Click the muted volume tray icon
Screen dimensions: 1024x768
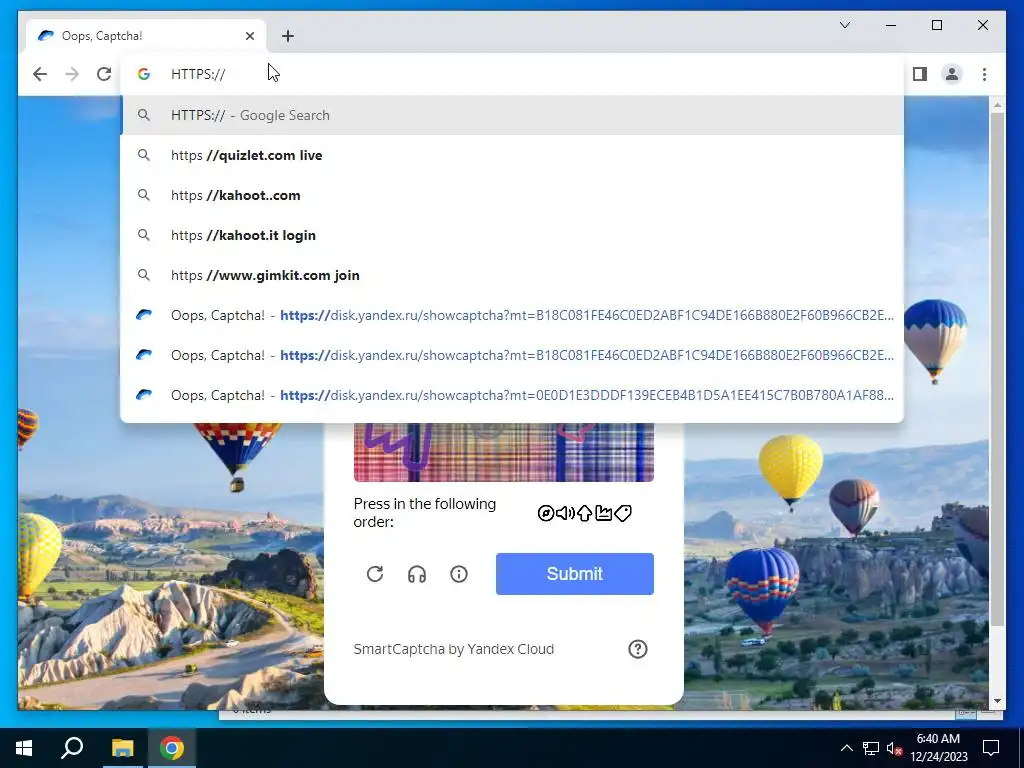(894, 748)
